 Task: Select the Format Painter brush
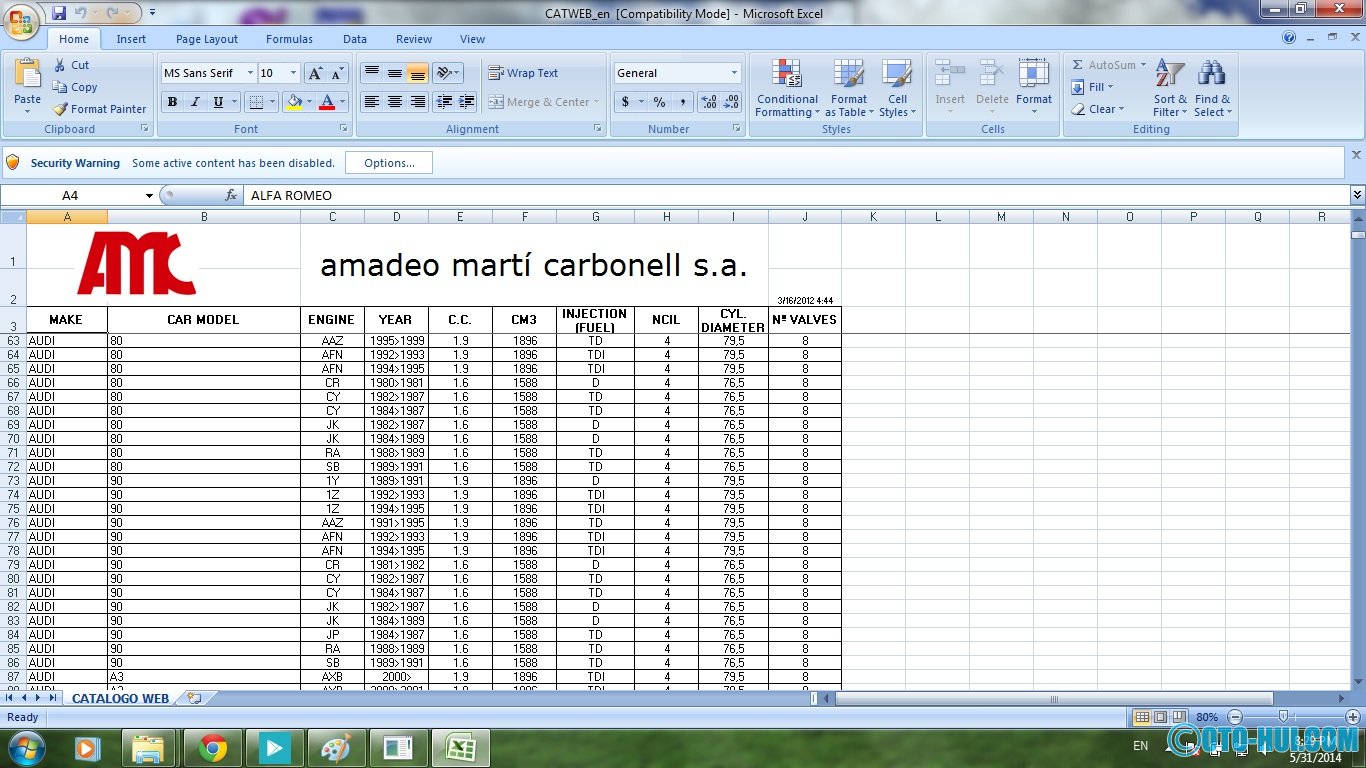[99, 109]
